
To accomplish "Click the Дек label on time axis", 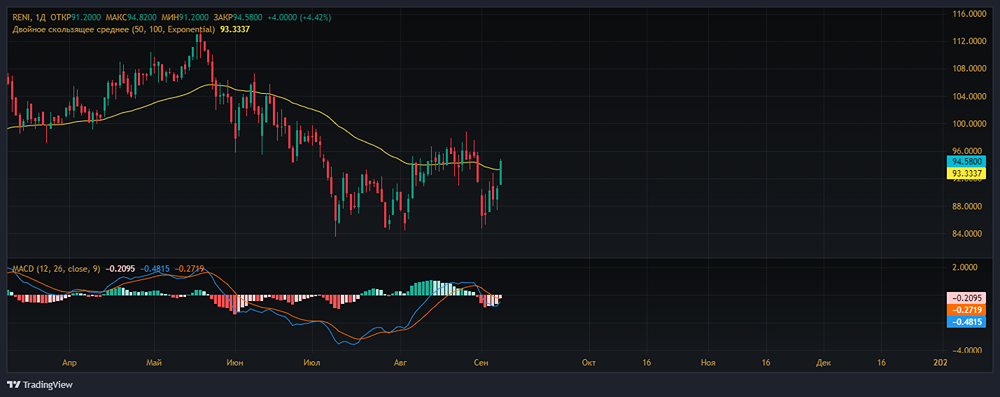I will pos(823,363).
